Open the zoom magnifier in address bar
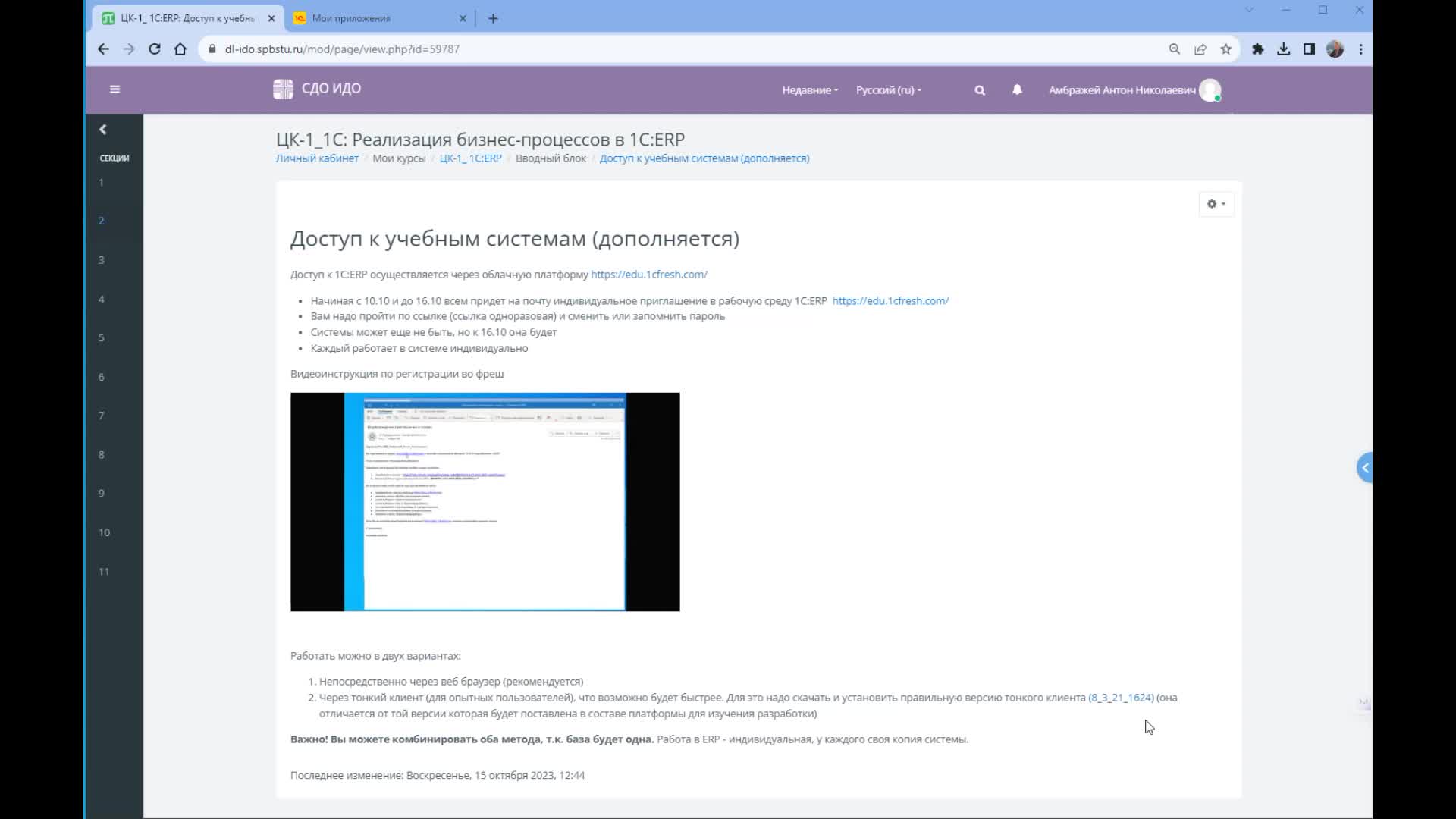The height and width of the screenshot is (819, 1456). (1175, 49)
